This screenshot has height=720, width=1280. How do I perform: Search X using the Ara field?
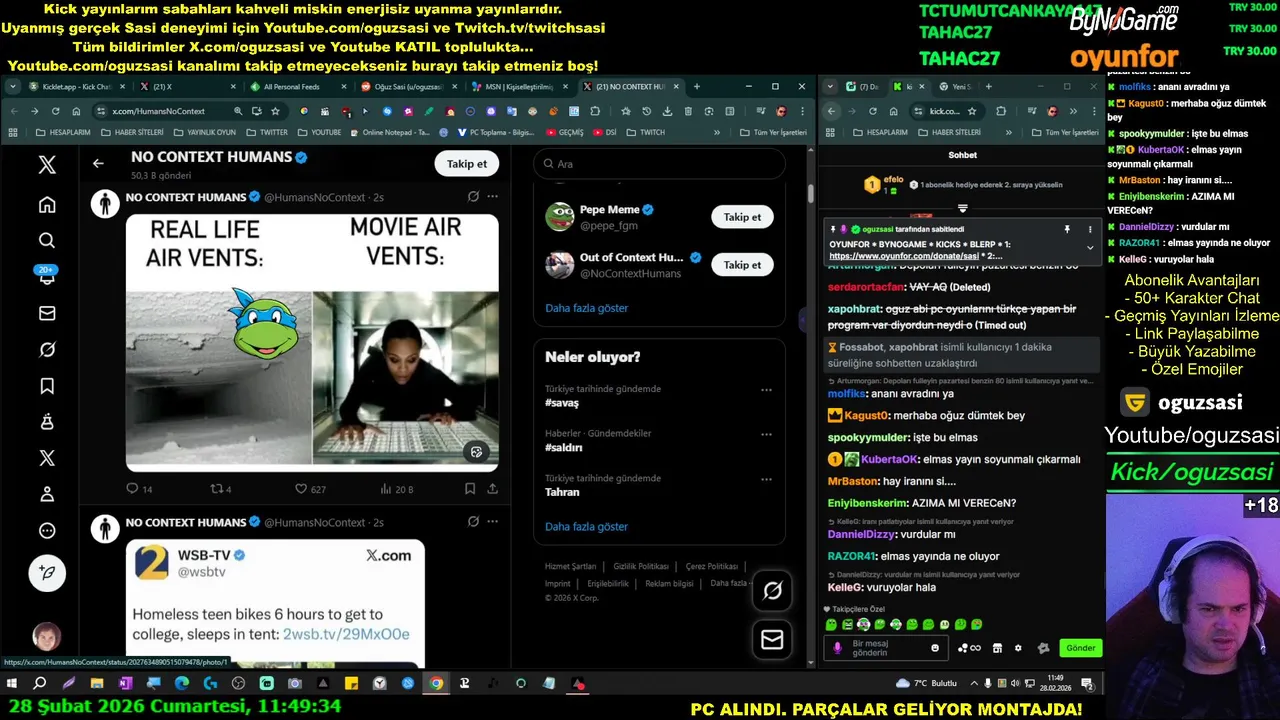point(660,164)
